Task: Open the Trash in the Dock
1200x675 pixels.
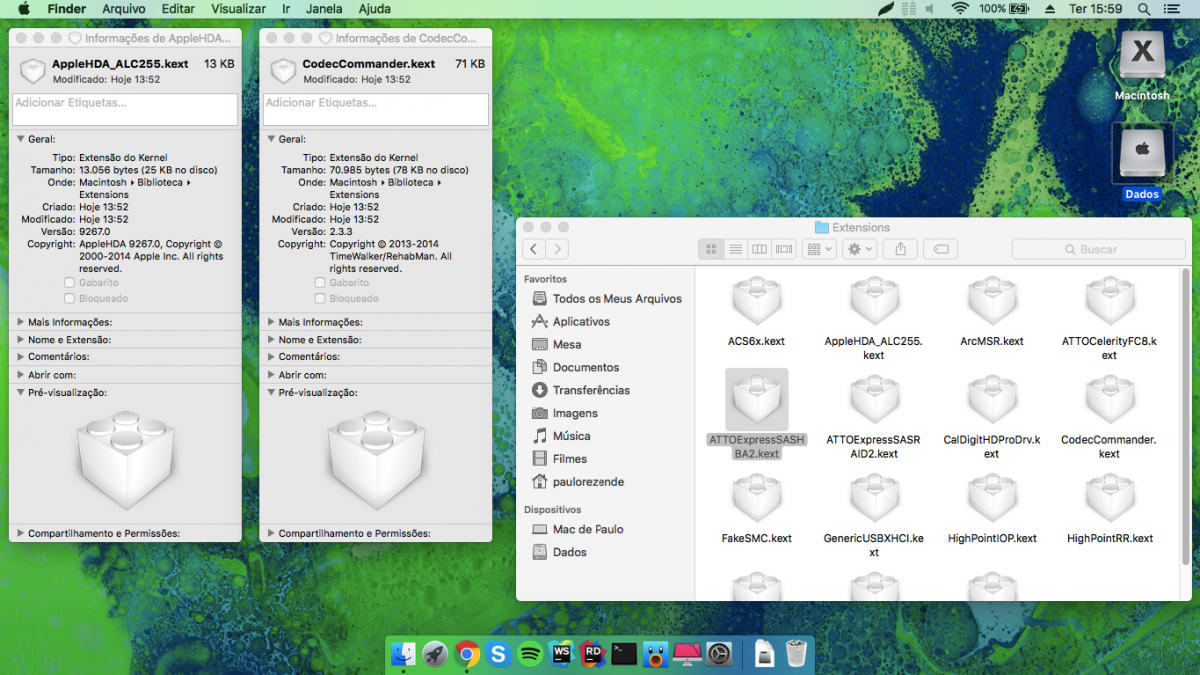Action: [x=796, y=654]
